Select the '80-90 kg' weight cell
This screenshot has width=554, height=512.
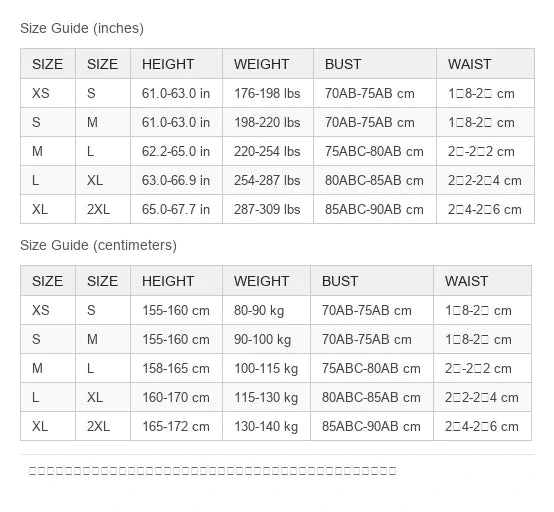[x=266, y=310]
